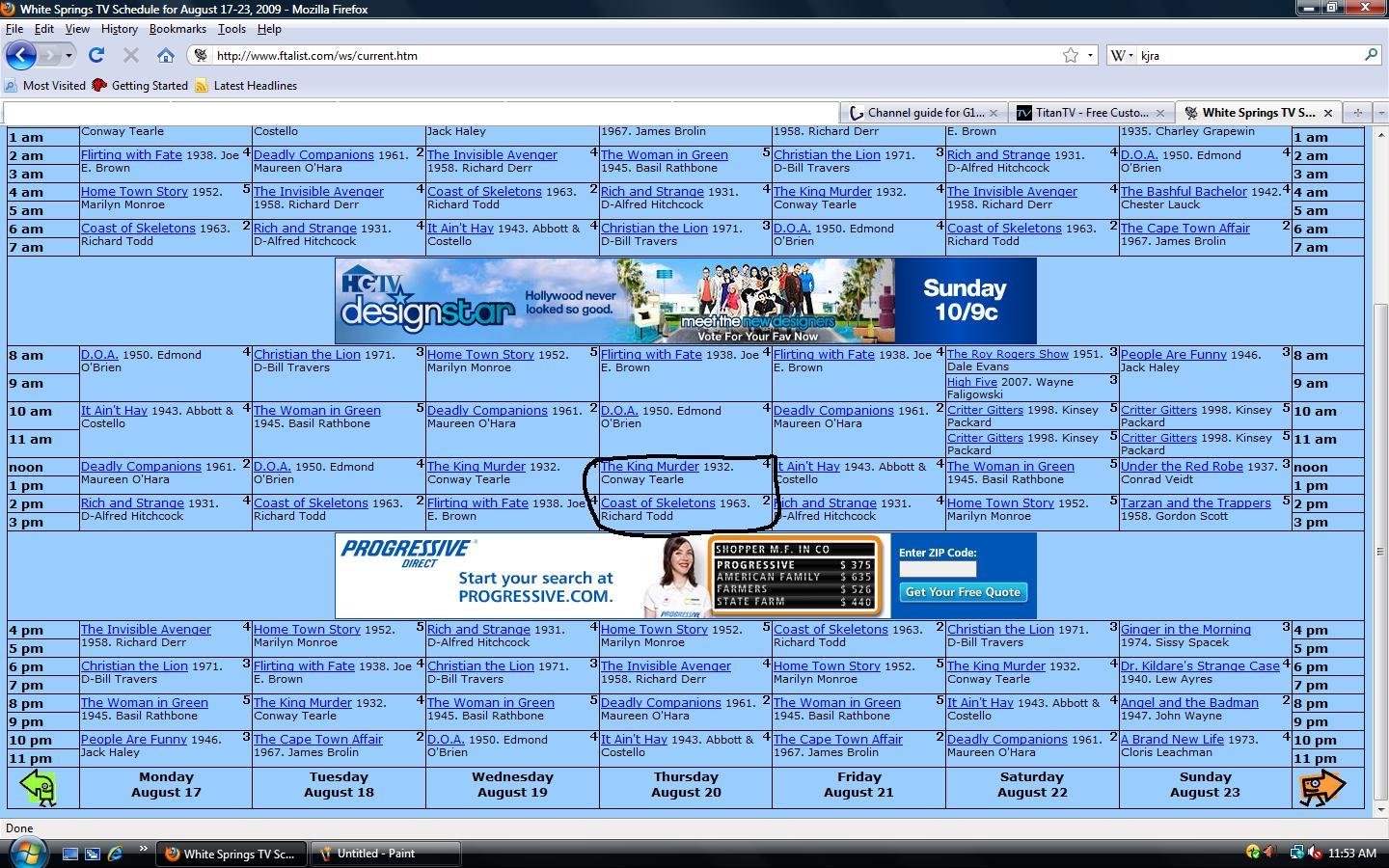Open the Windows Start menu orb
1389x868 pixels.
27,853
